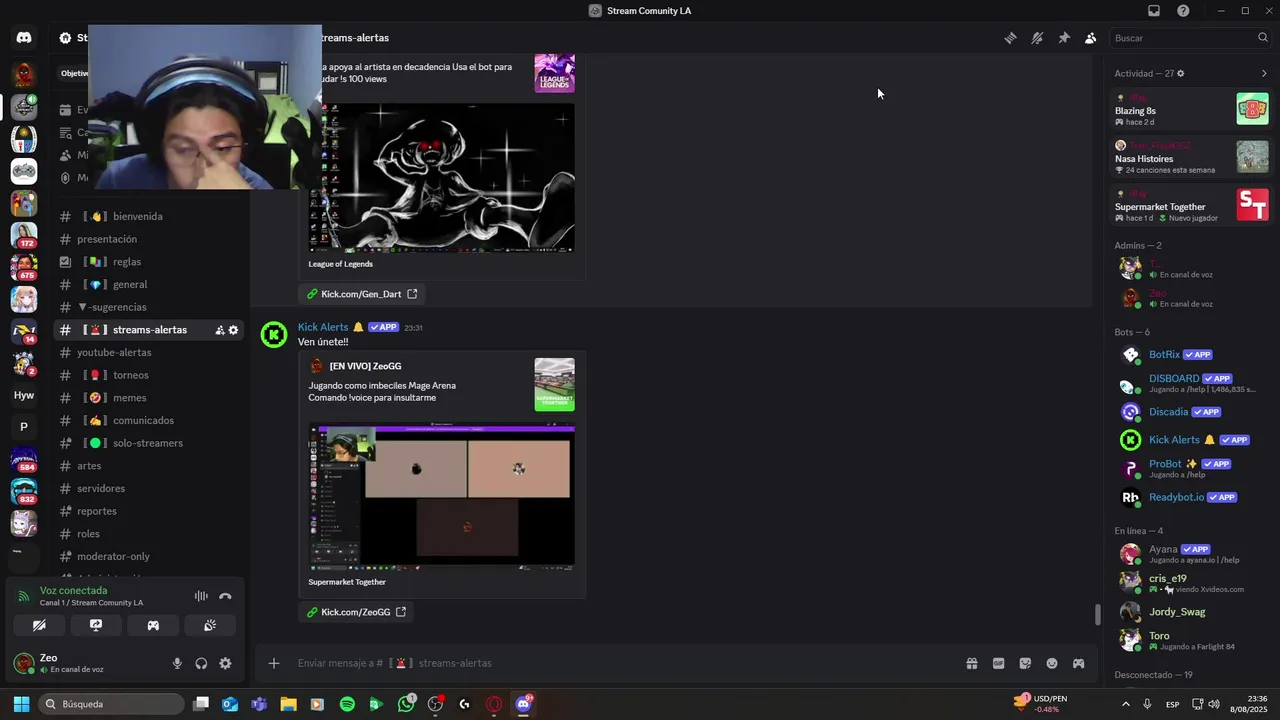Open Discord direct messages home
1280x720 pixels.
click(24, 38)
